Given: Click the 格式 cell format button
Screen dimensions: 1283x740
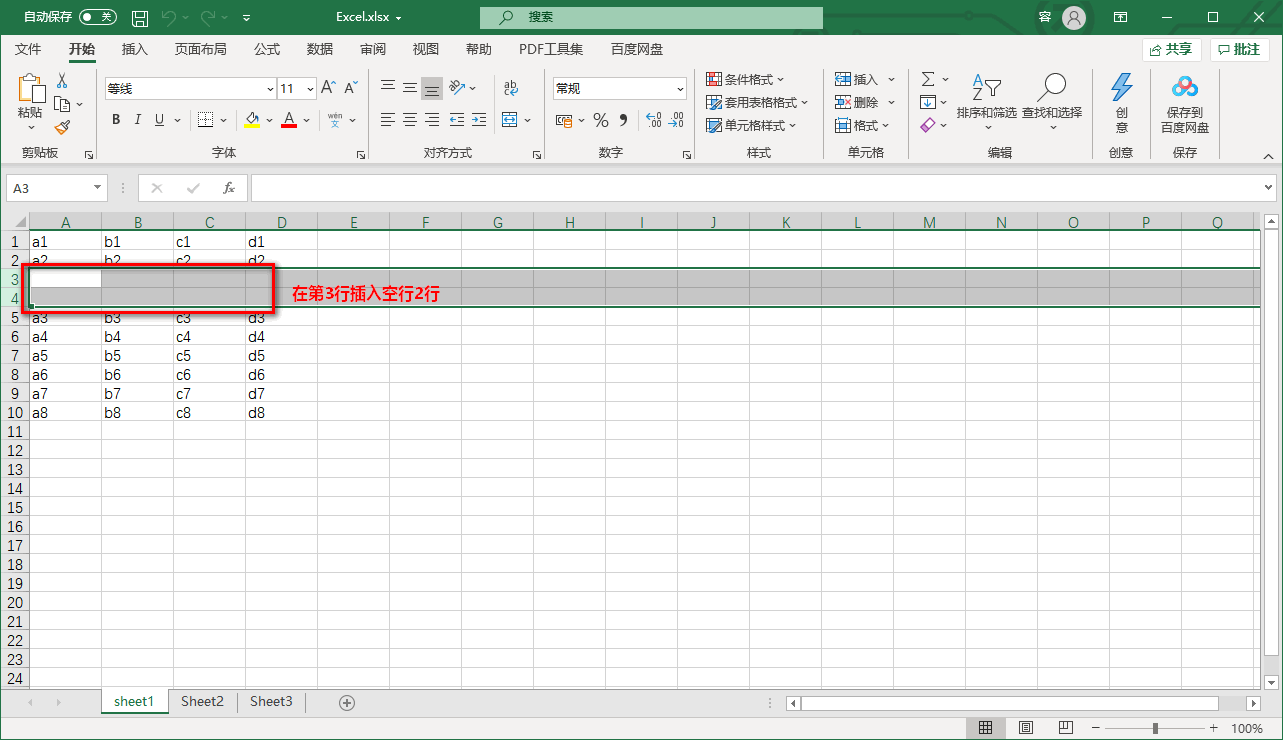Looking at the screenshot, I should (863, 125).
